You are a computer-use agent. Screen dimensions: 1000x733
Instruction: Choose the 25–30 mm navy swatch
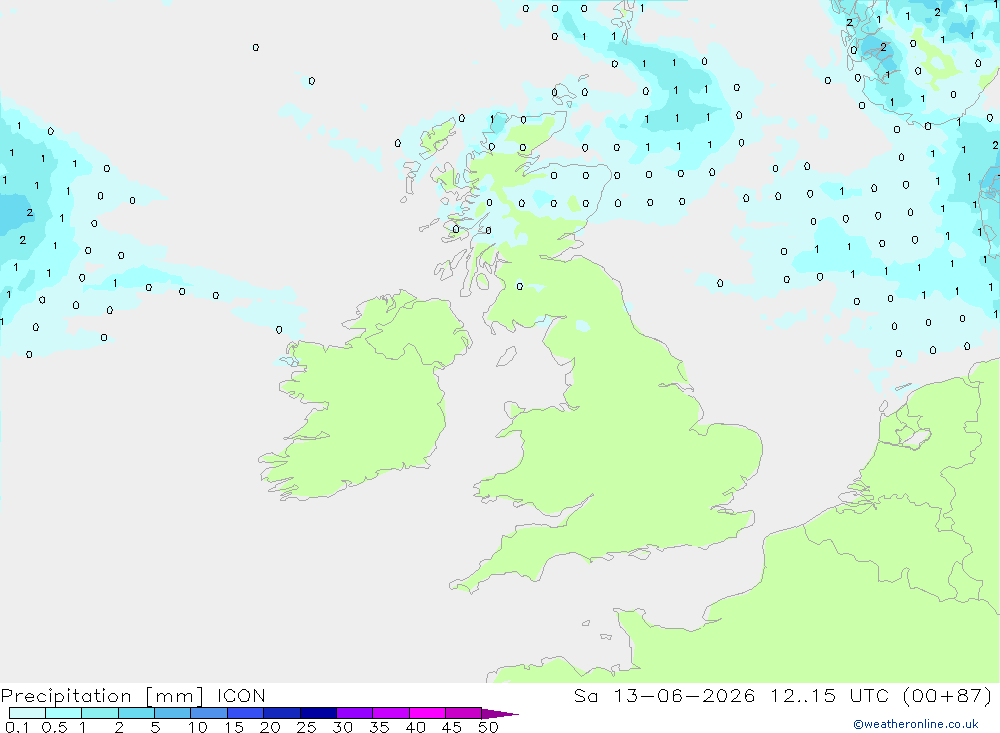[x=318, y=713]
